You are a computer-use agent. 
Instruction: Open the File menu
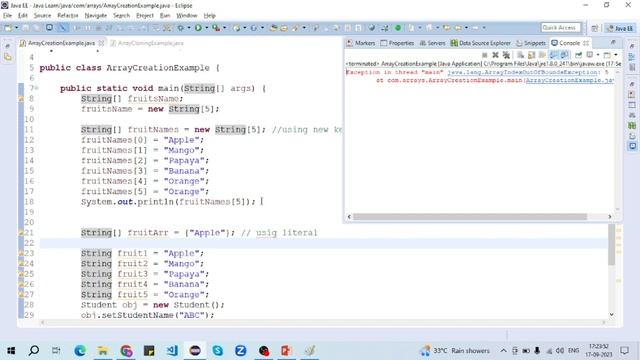click(7, 16)
